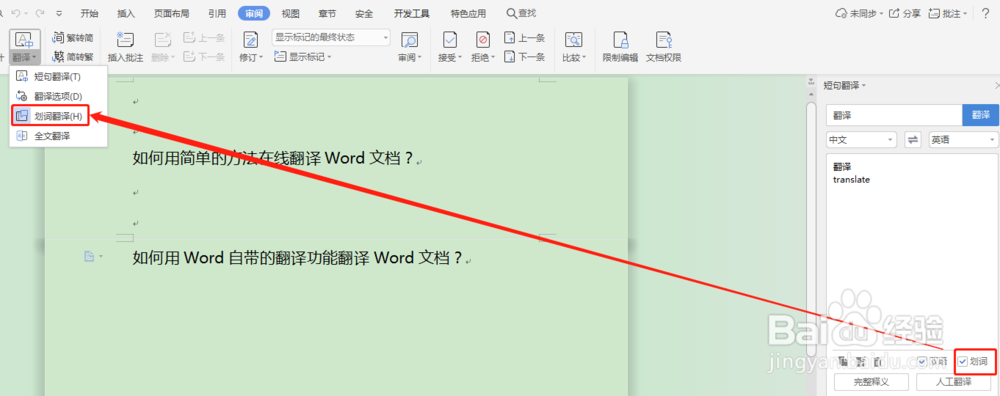Click the Compare (比较) icon
Screen dimensions: 1000x396
coord(574,40)
